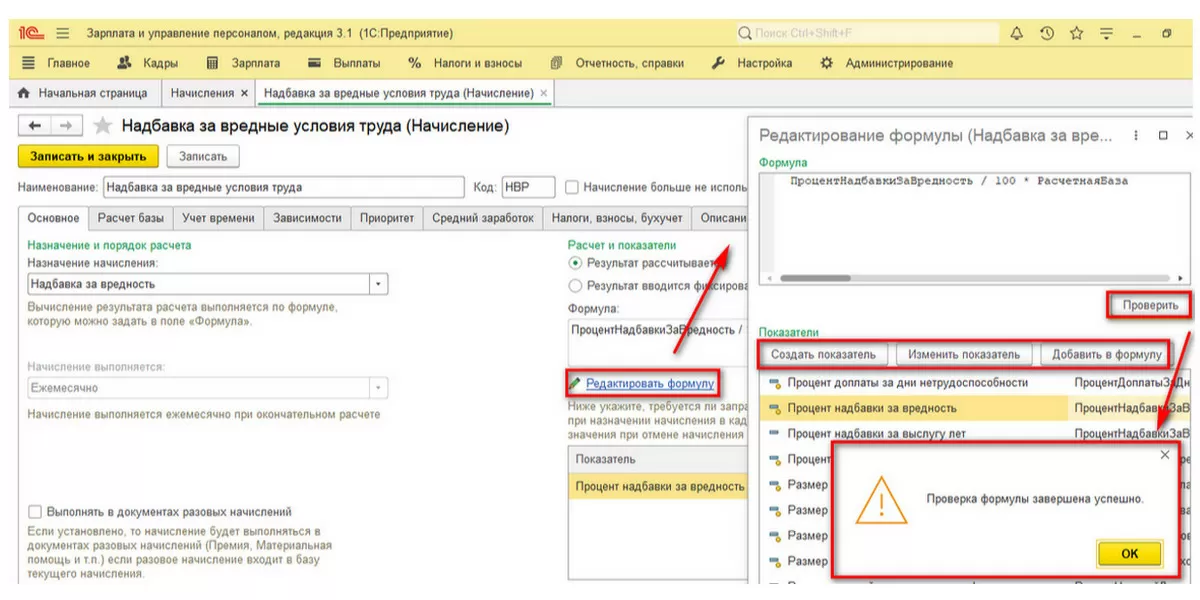Click Изменить показатель button

(x=962, y=354)
